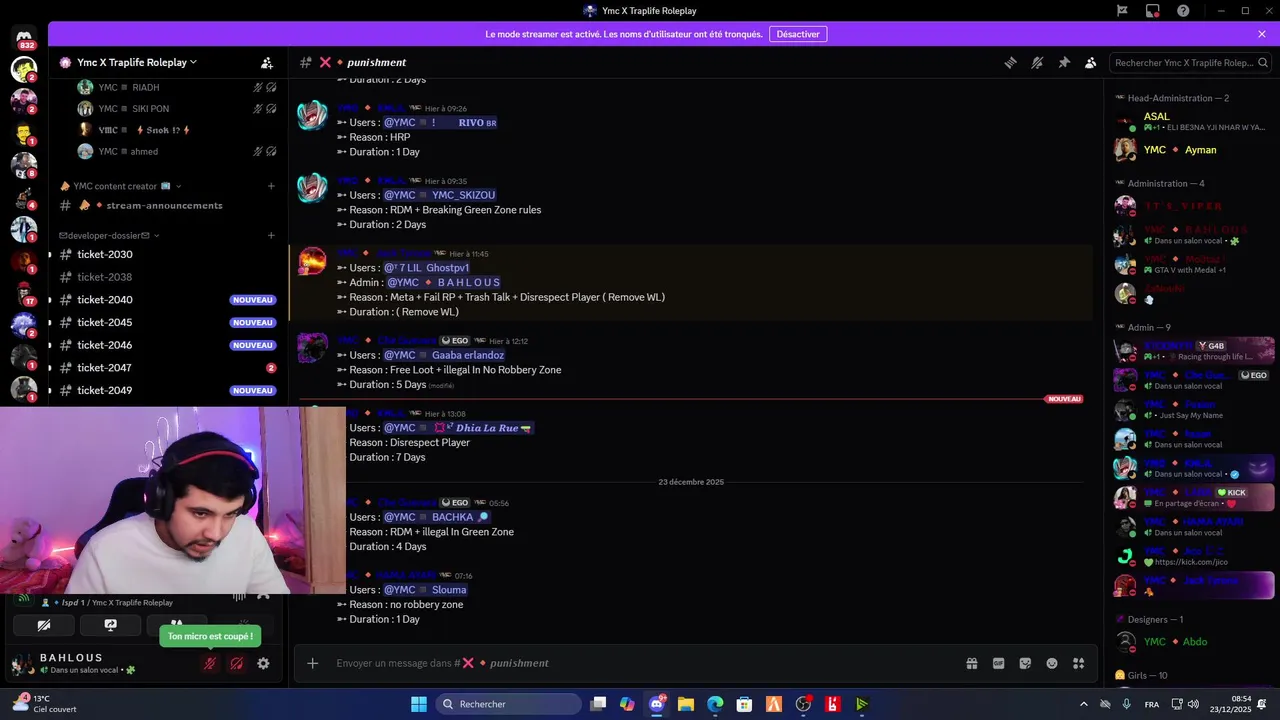
Task: Show hidden system tray icons chevron
Action: point(1083,704)
